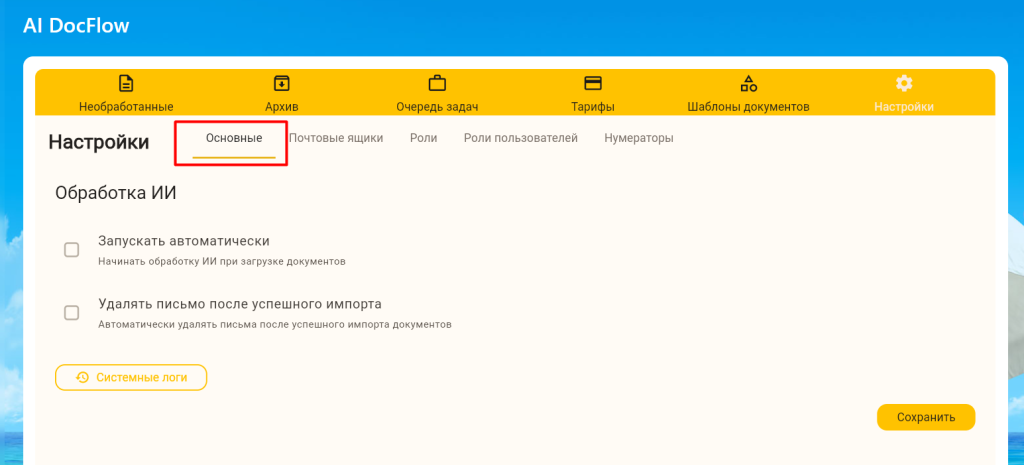Click the AI DocFlow header title
This screenshot has width=1024, height=465.
(77, 25)
